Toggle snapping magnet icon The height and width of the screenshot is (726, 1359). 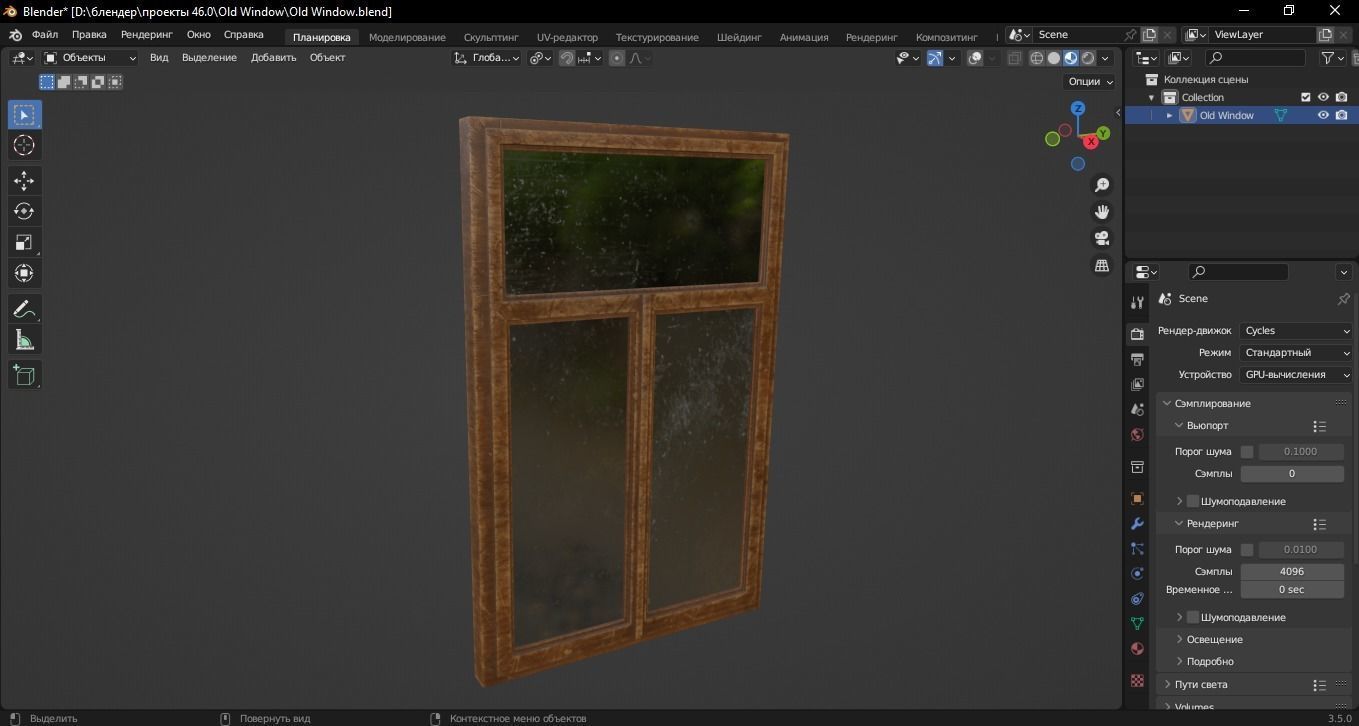[567, 58]
